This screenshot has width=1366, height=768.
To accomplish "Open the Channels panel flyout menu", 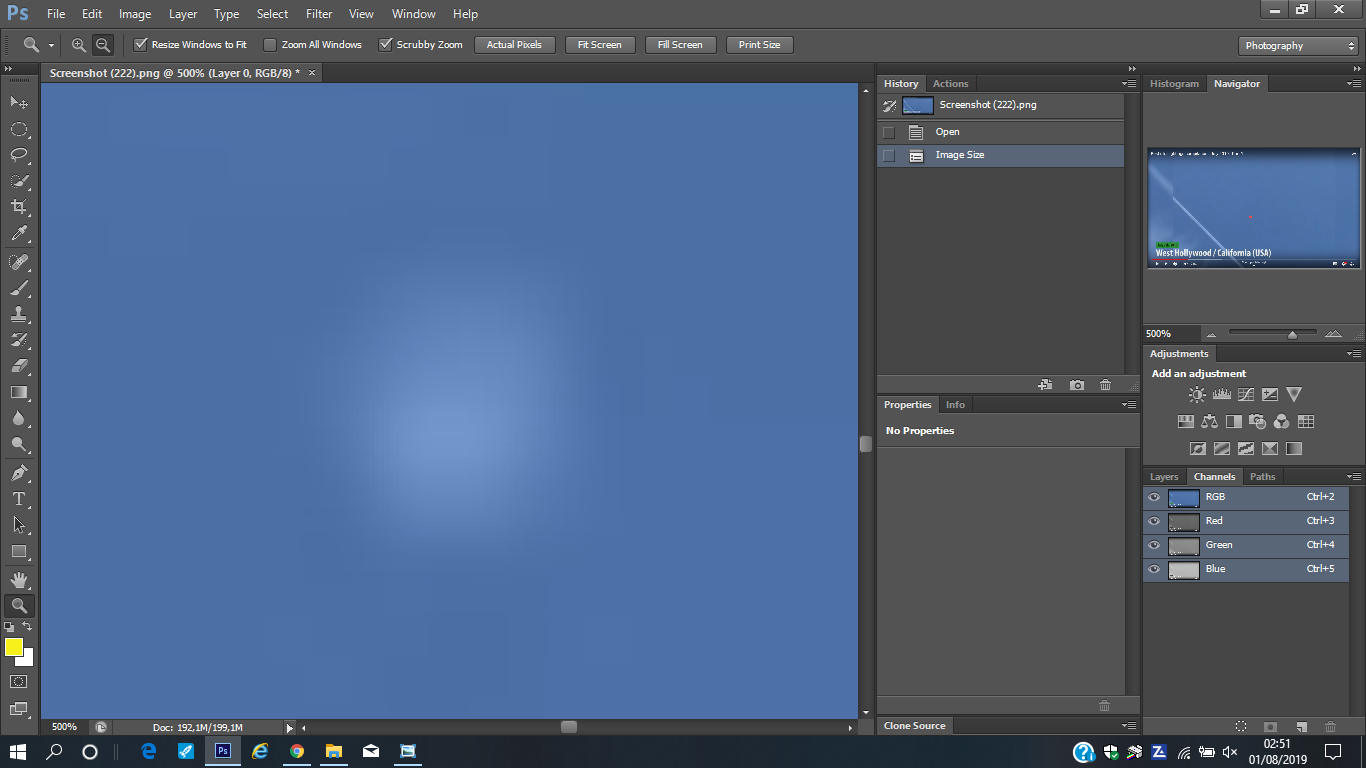I will pos(1354,477).
